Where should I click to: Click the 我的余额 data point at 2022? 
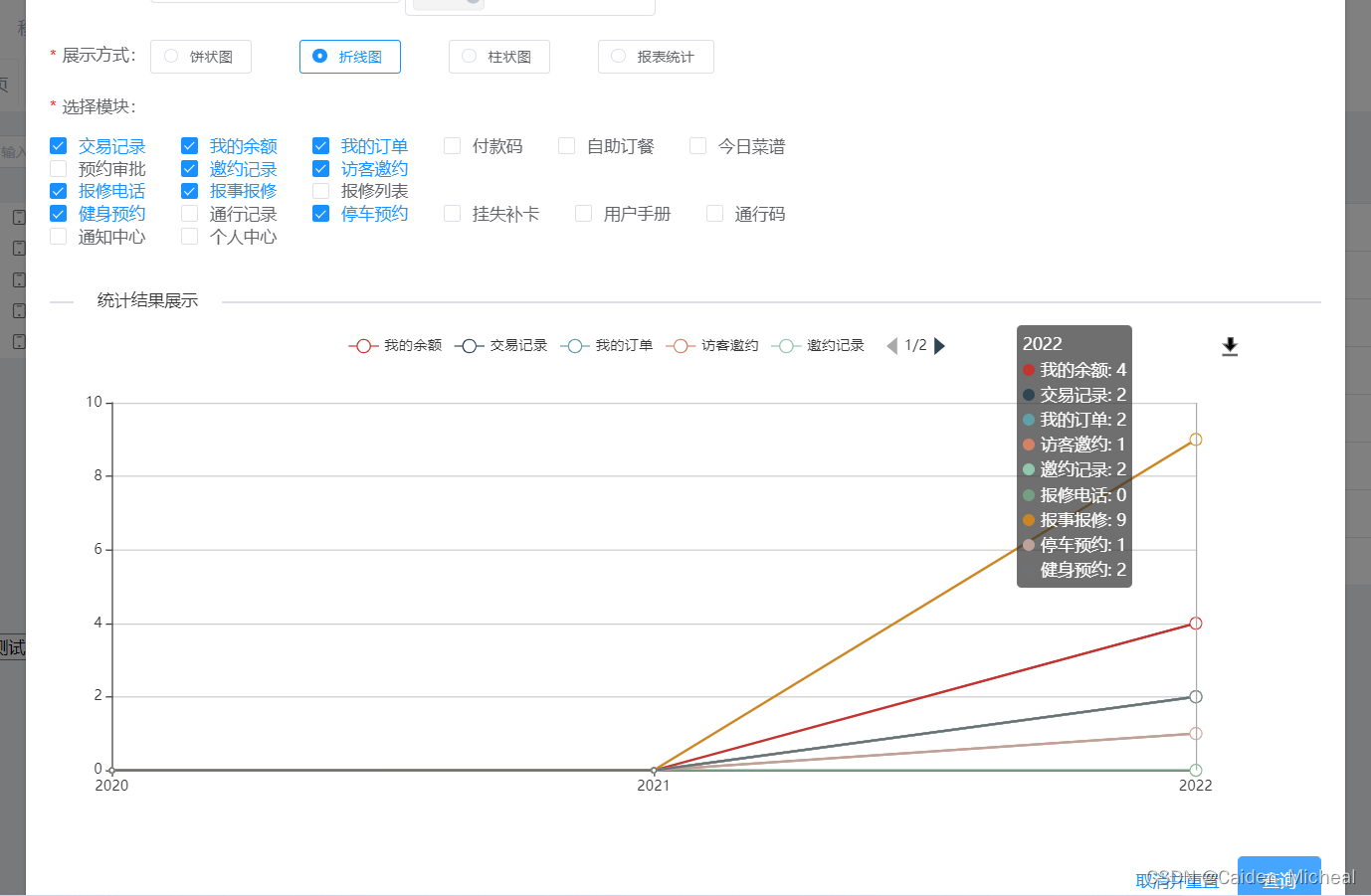1196,624
